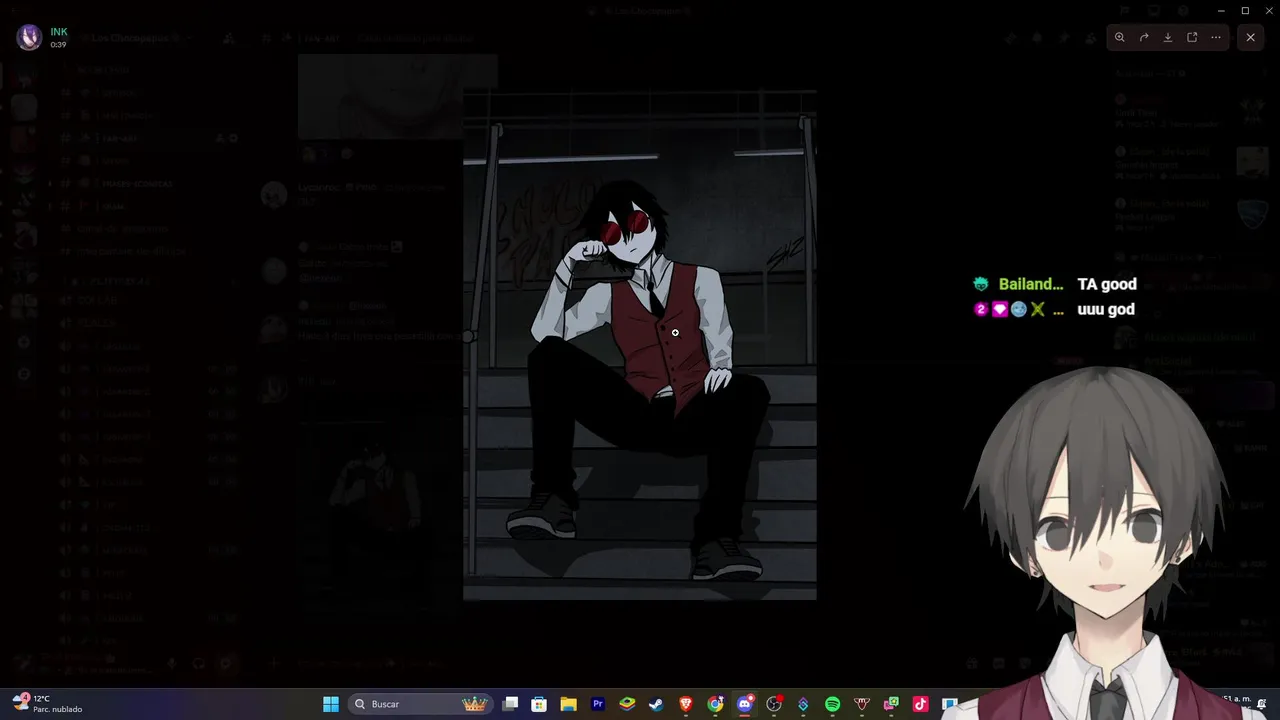Open Brave browser from taskbar
The image size is (1280, 720).
click(x=686, y=704)
